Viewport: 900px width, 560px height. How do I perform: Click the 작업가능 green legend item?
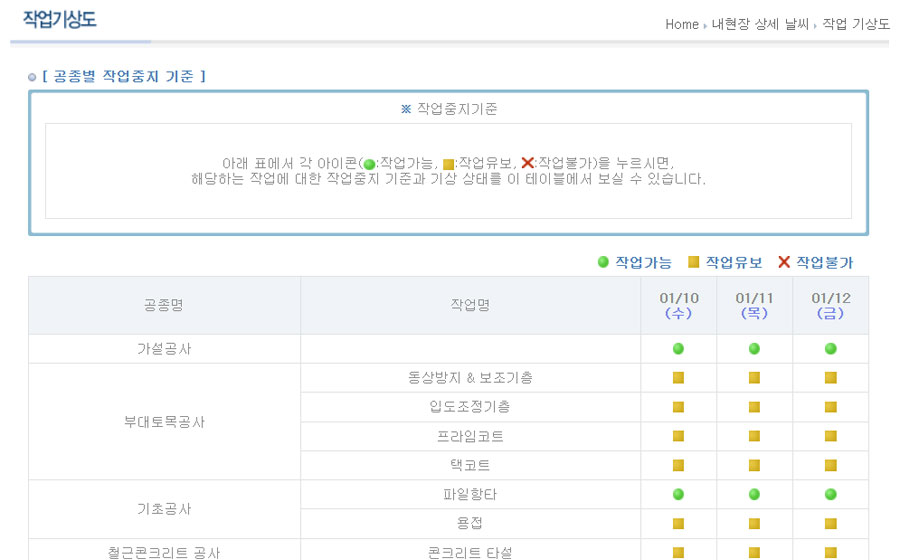click(x=634, y=262)
